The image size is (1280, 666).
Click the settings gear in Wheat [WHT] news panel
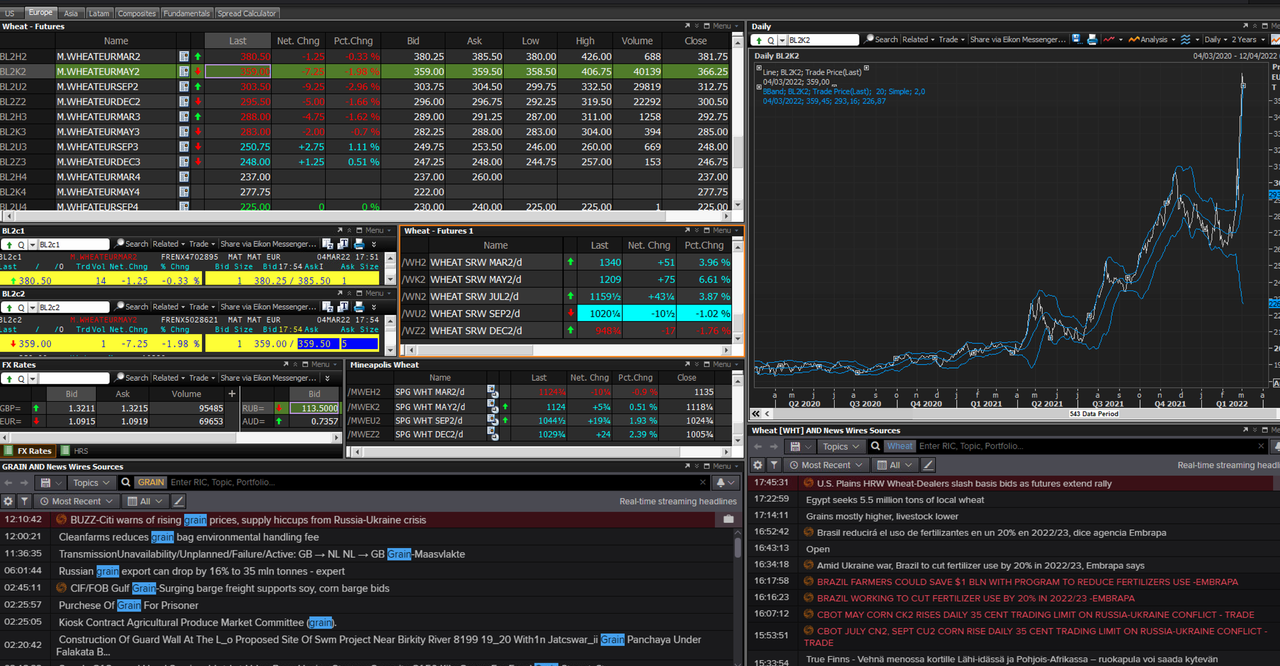click(758, 465)
